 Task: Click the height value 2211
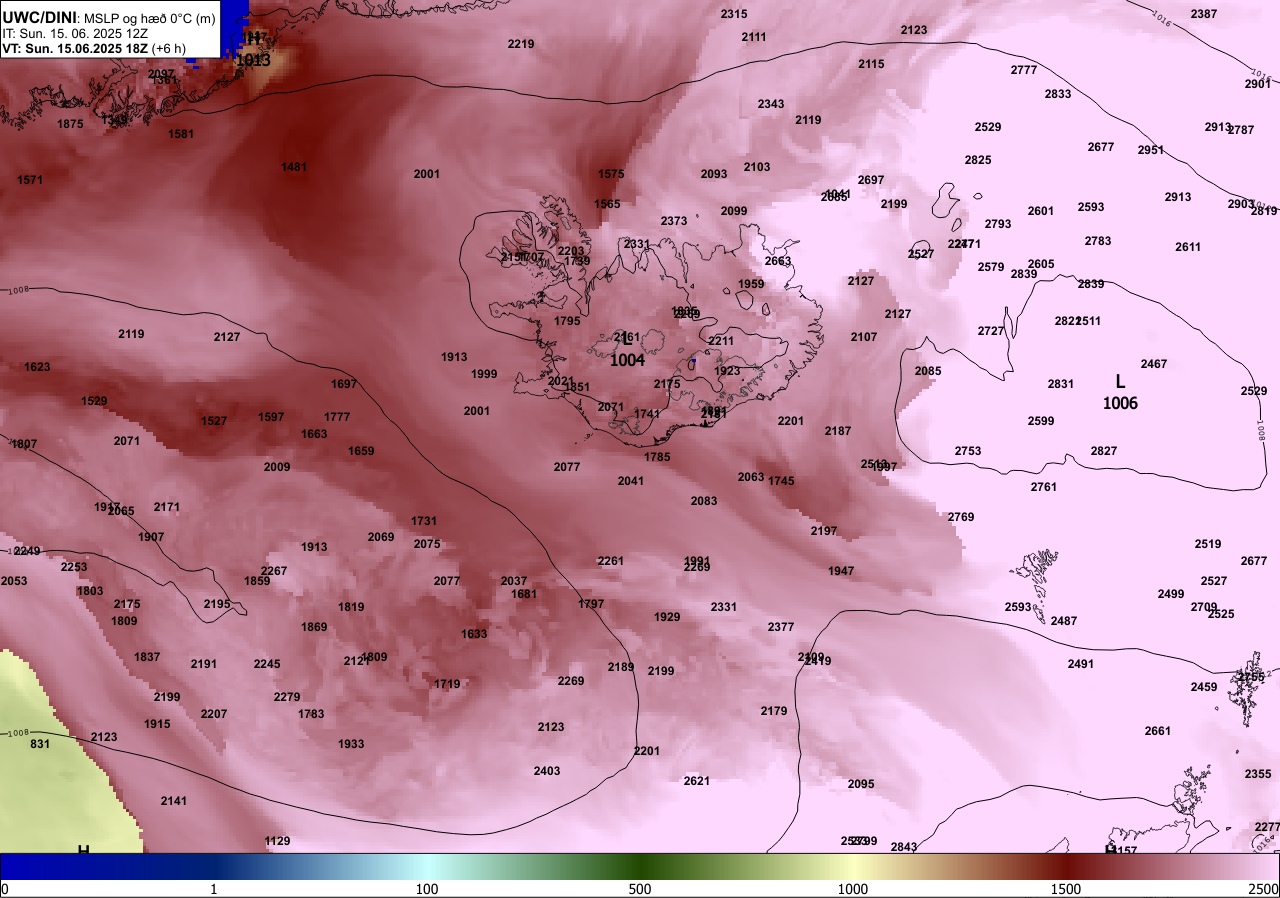coord(721,341)
